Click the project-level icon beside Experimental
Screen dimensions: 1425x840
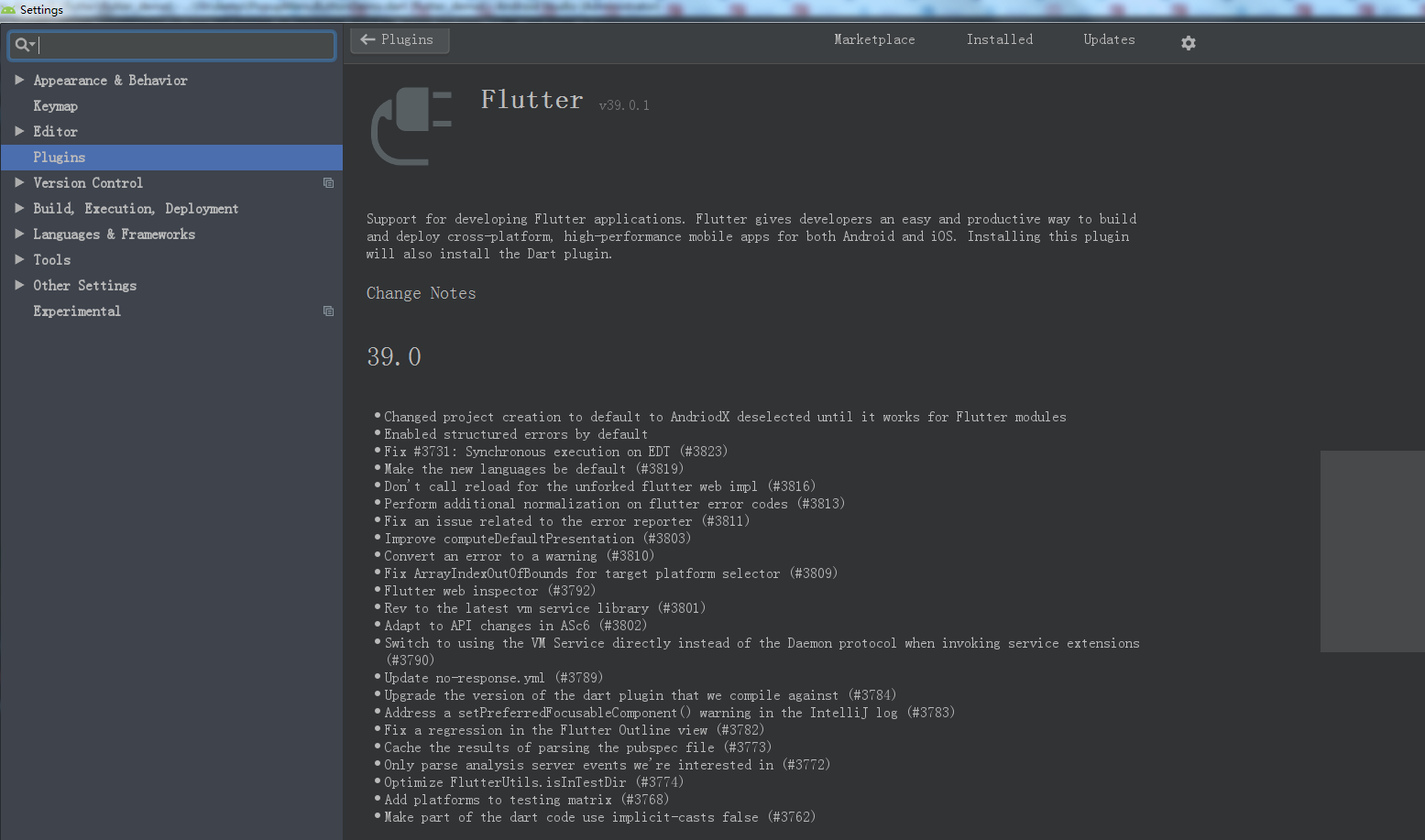328,311
